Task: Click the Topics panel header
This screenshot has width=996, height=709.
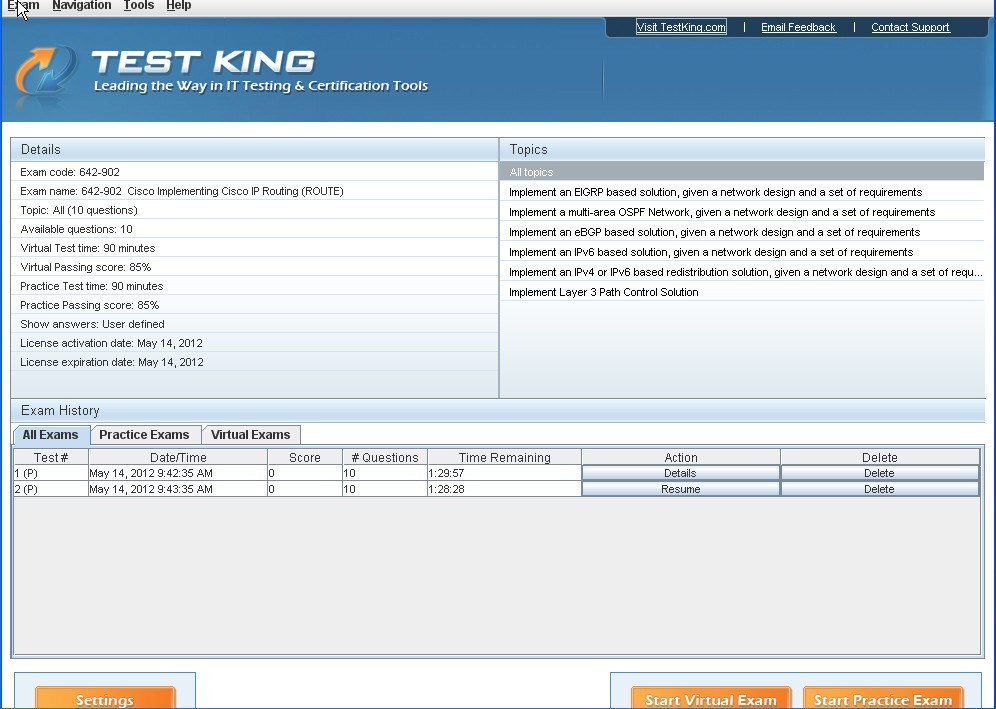Action: point(742,149)
